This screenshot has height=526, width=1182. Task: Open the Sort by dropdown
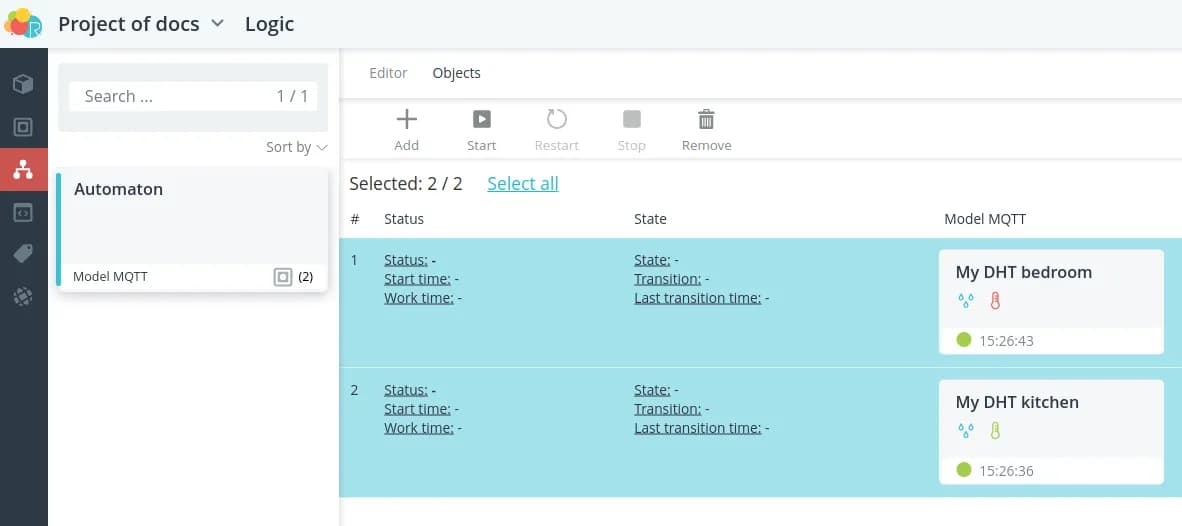point(296,147)
